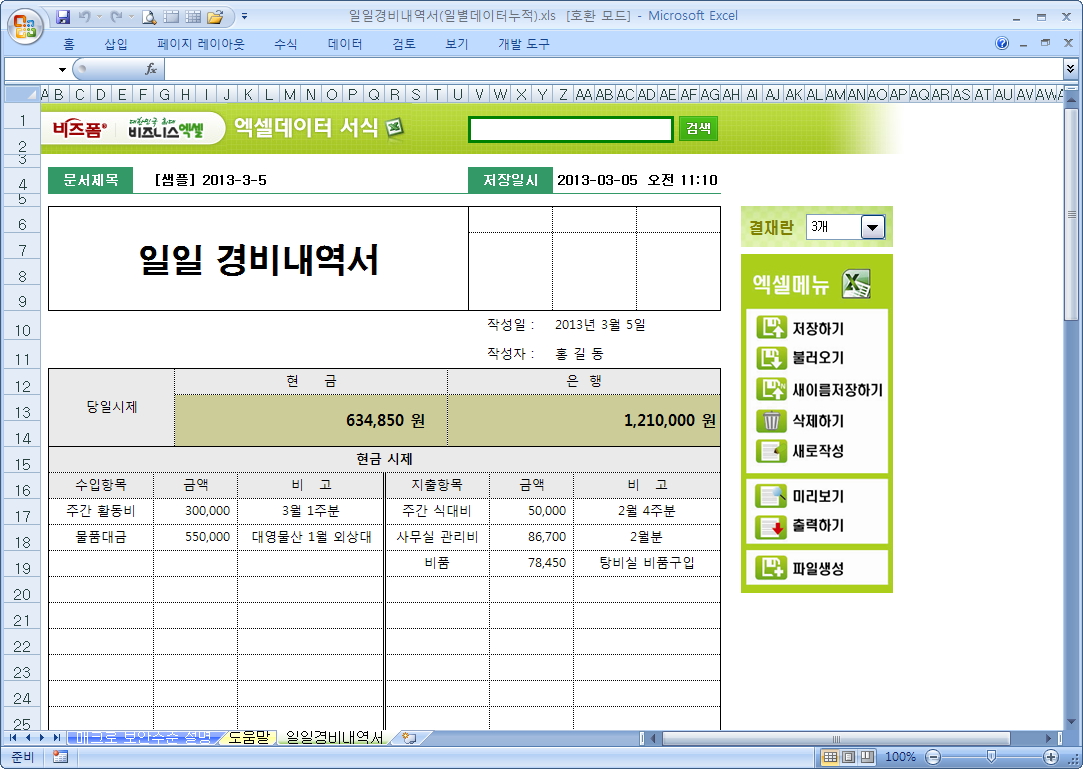Open the round Office button menu
The image size is (1083, 769).
tap(26, 26)
